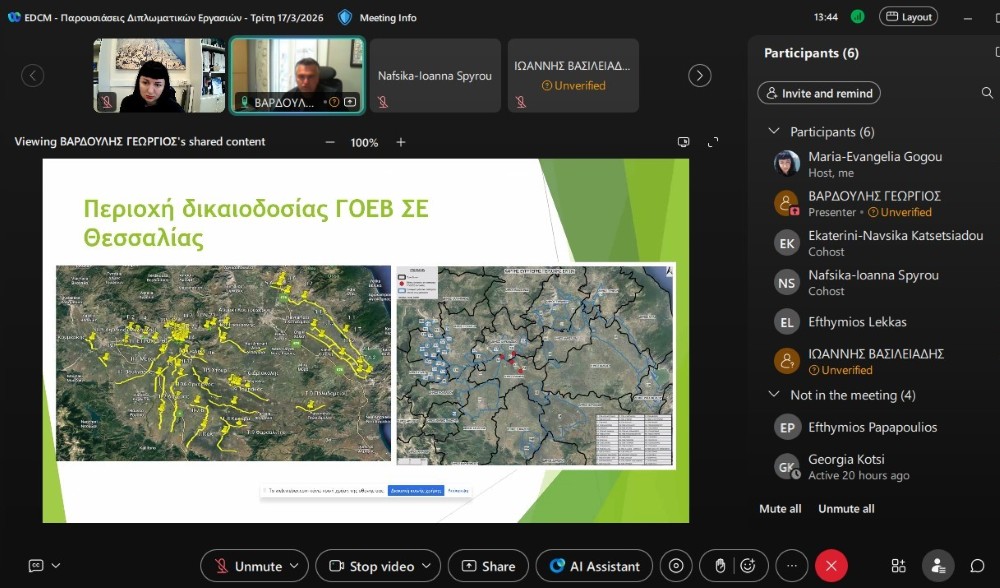Click the raise hand icon

coord(719,566)
